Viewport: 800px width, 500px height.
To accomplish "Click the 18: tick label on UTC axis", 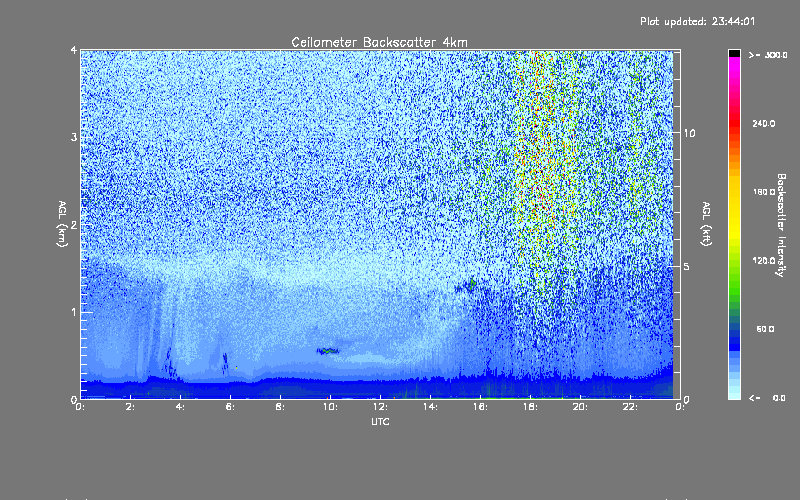I will click(x=530, y=407).
